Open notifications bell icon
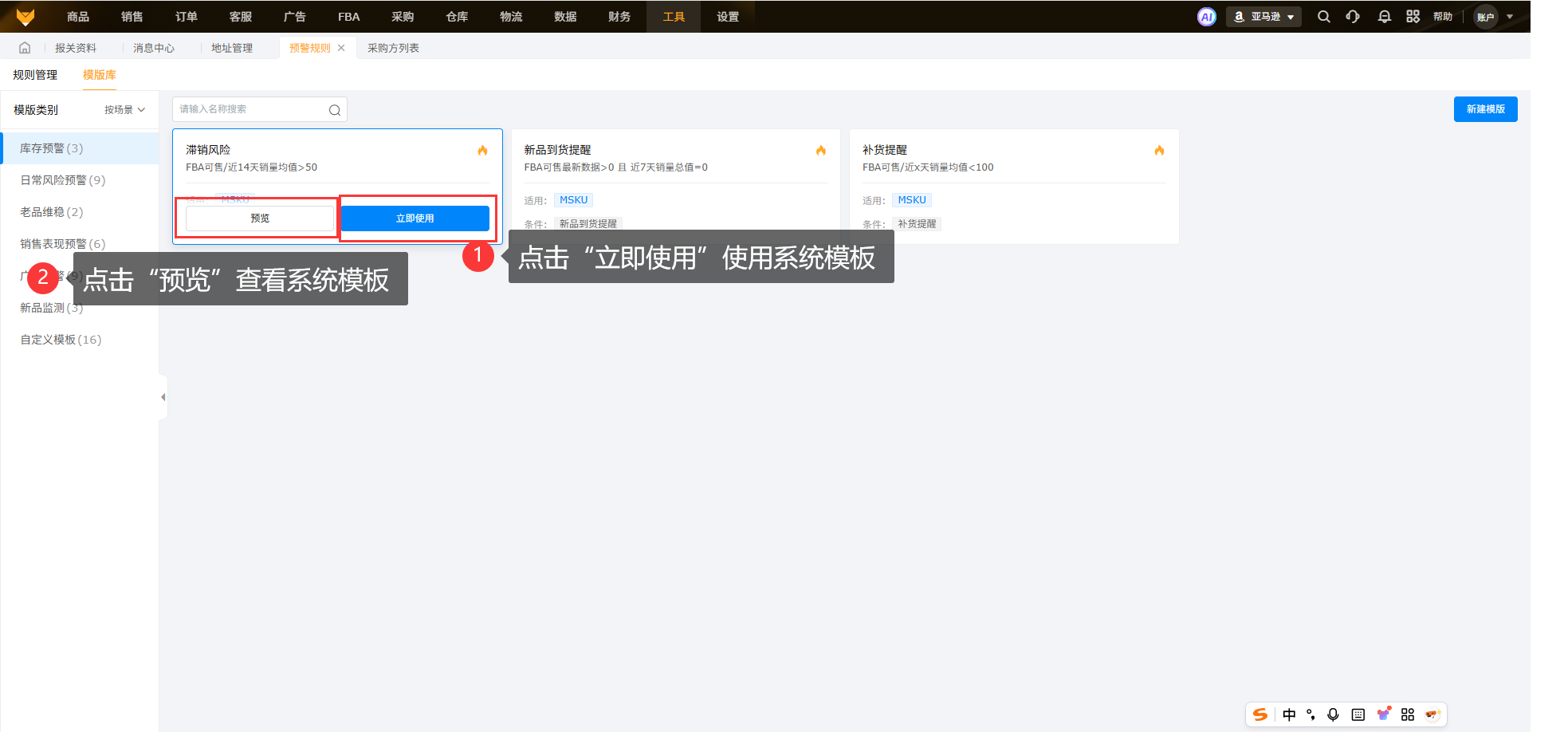 [1385, 17]
